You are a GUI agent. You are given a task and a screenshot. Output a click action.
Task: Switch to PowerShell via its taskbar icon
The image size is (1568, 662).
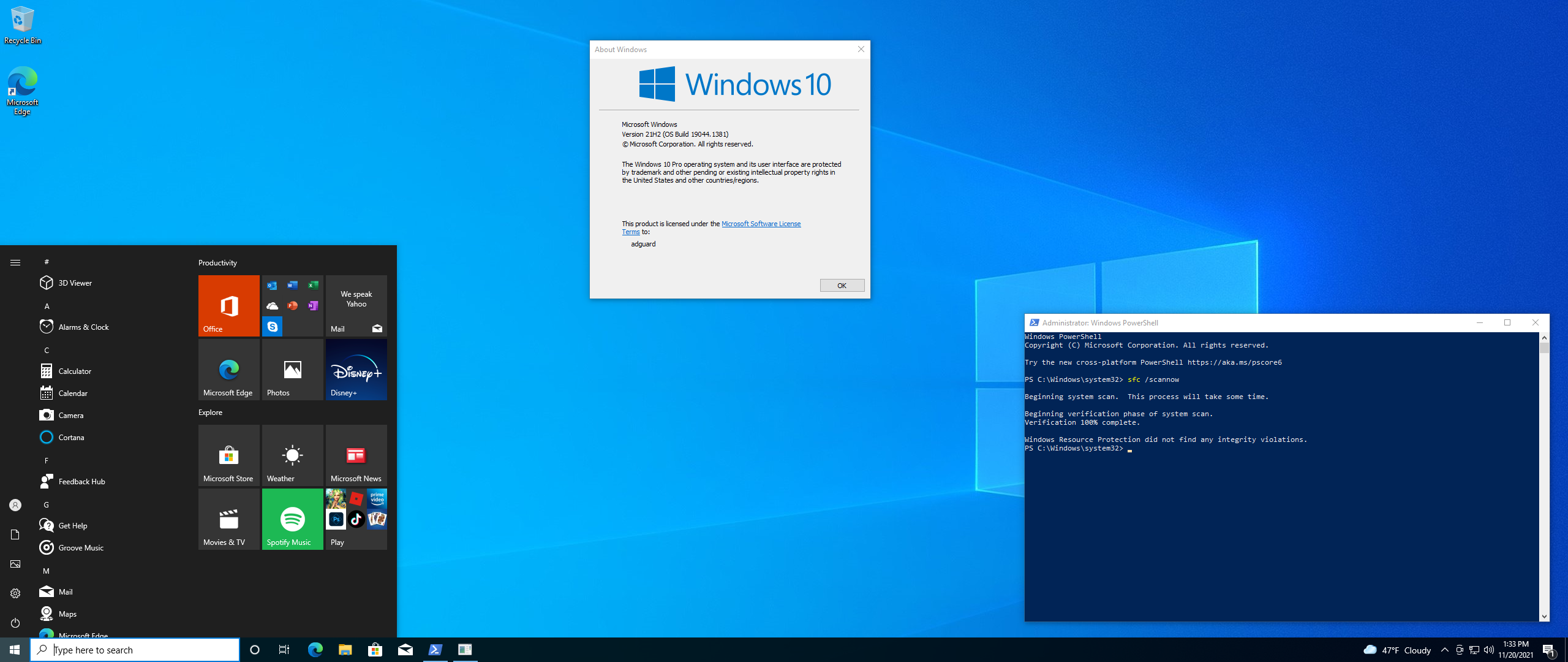435,650
